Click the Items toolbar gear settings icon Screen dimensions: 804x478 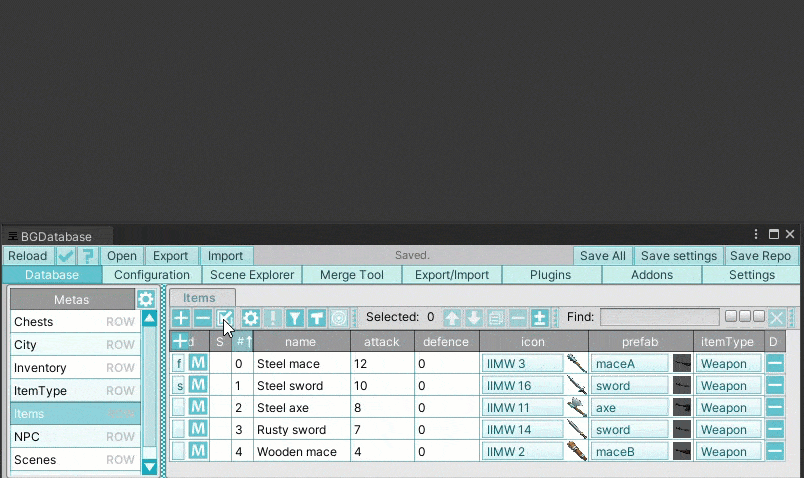tap(251, 318)
